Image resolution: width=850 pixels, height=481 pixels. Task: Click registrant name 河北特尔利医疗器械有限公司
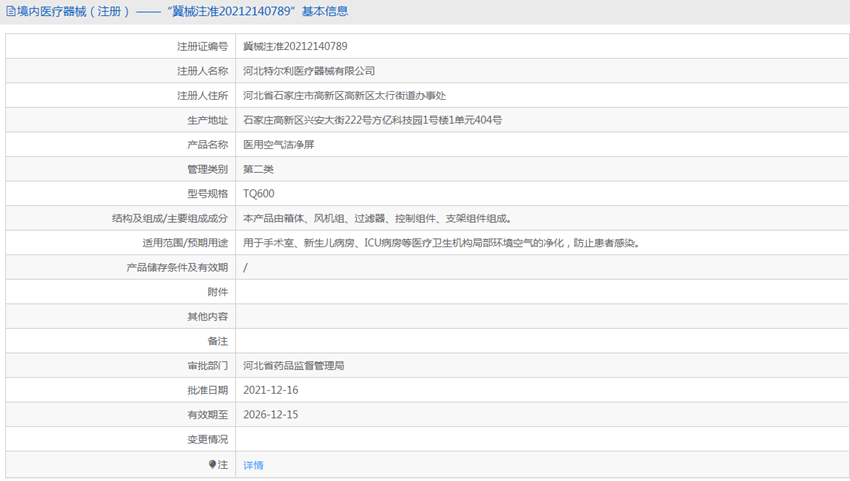point(309,71)
